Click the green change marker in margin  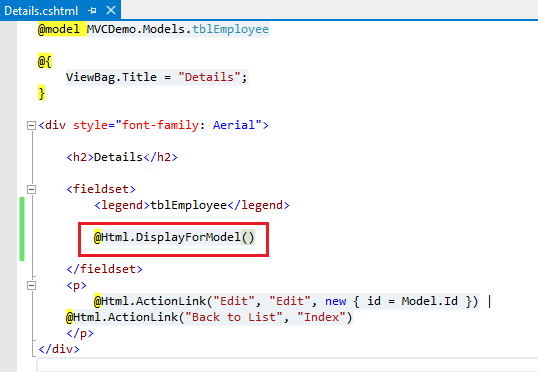pos(22,229)
